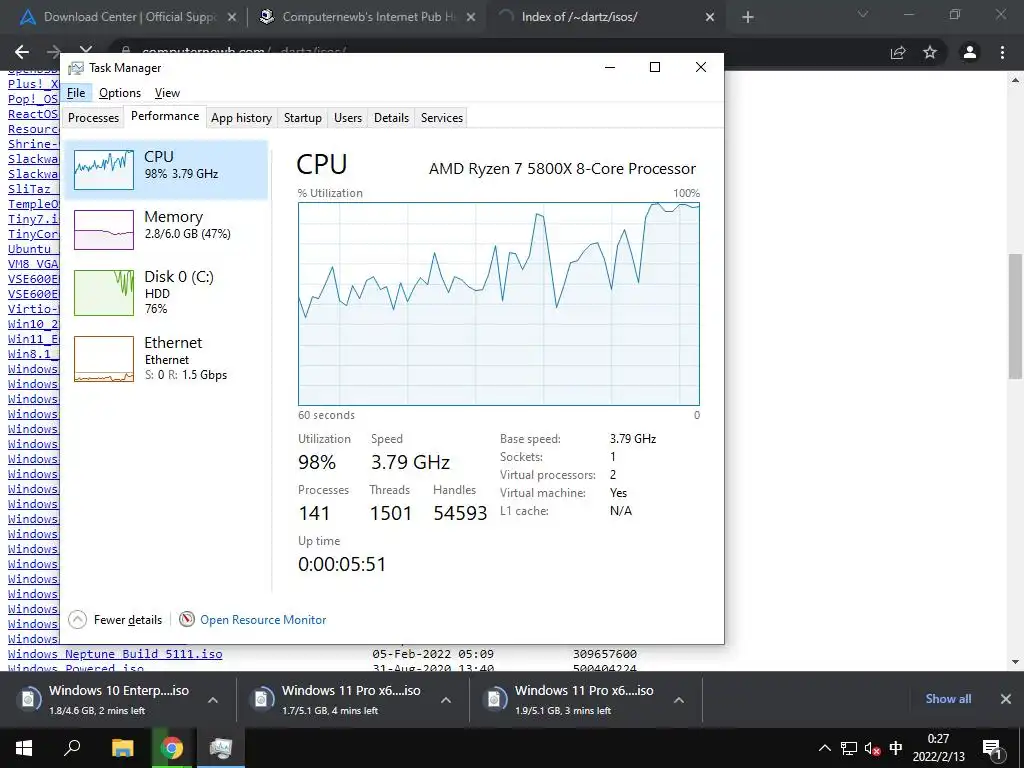Click the network tray icon
This screenshot has width=1024, height=768.
[x=848, y=748]
